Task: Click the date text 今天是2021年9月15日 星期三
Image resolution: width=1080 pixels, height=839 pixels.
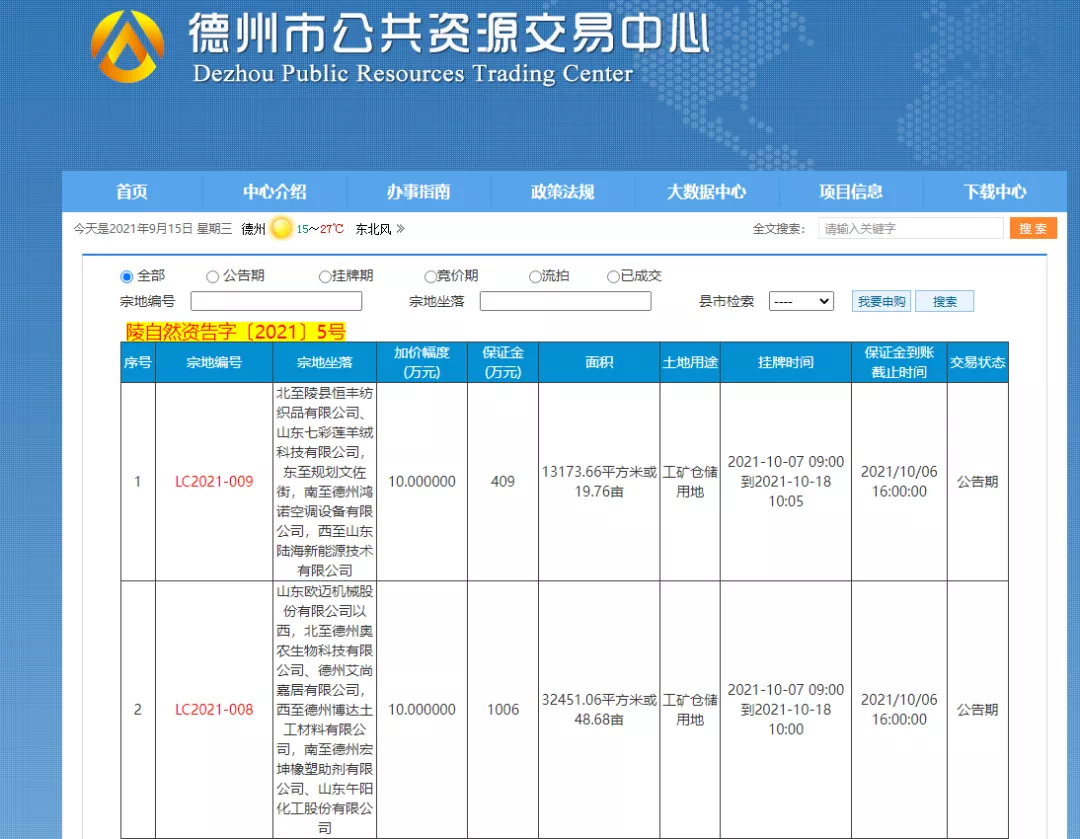Action: [x=153, y=229]
